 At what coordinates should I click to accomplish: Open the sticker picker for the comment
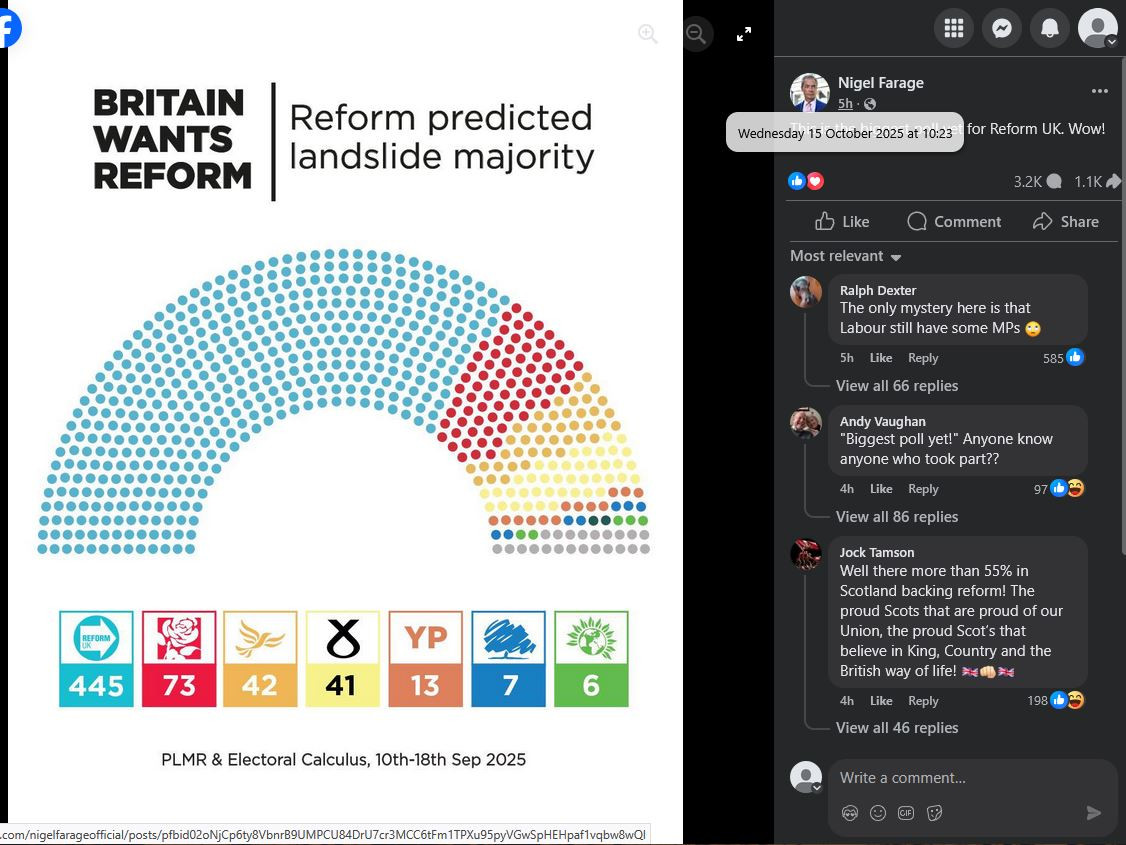pos(935,813)
